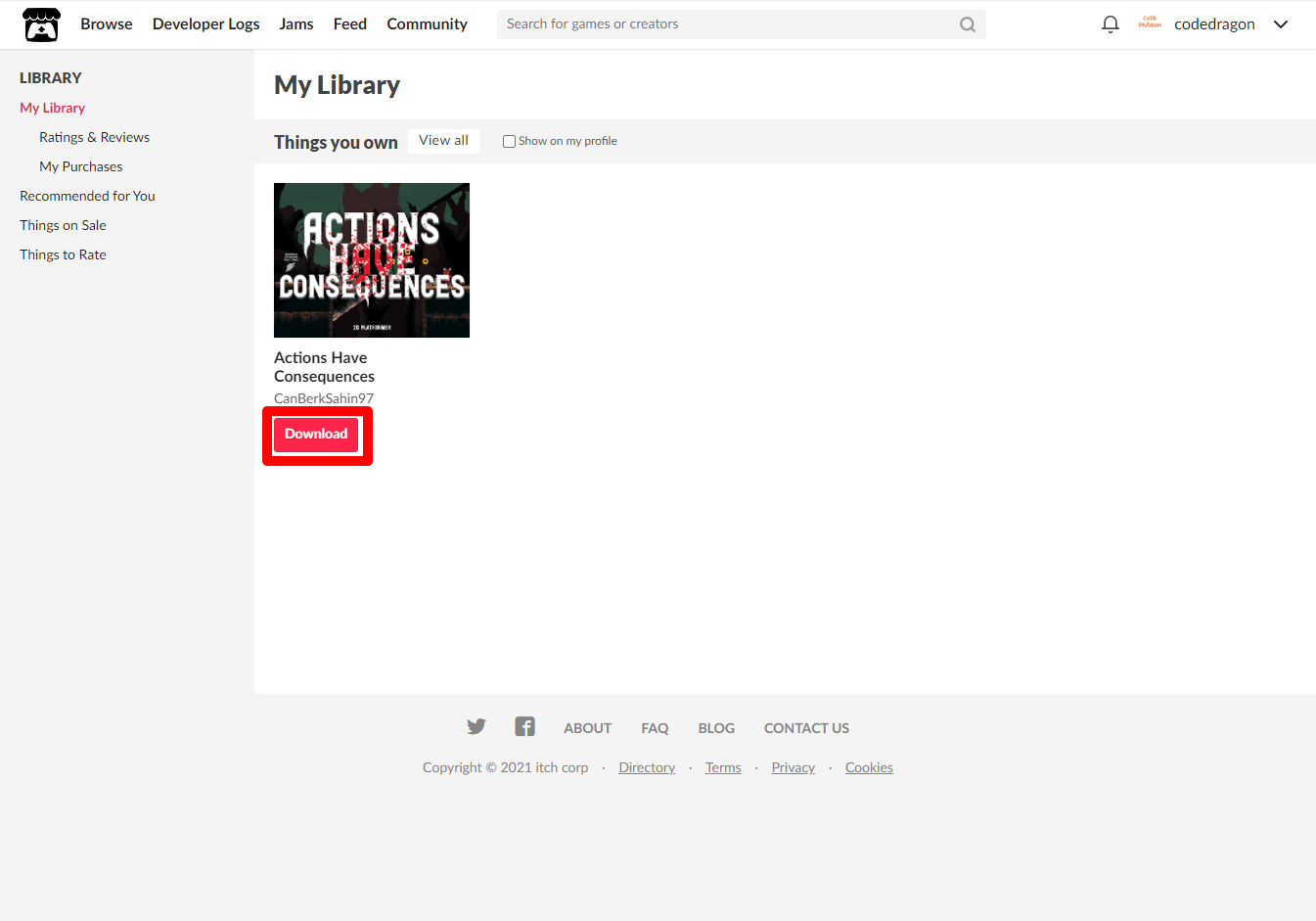Viewport: 1316px width, 921px height.
Task: Open Actions Have Consequences cover thumbnail
Action: [372, 260]
